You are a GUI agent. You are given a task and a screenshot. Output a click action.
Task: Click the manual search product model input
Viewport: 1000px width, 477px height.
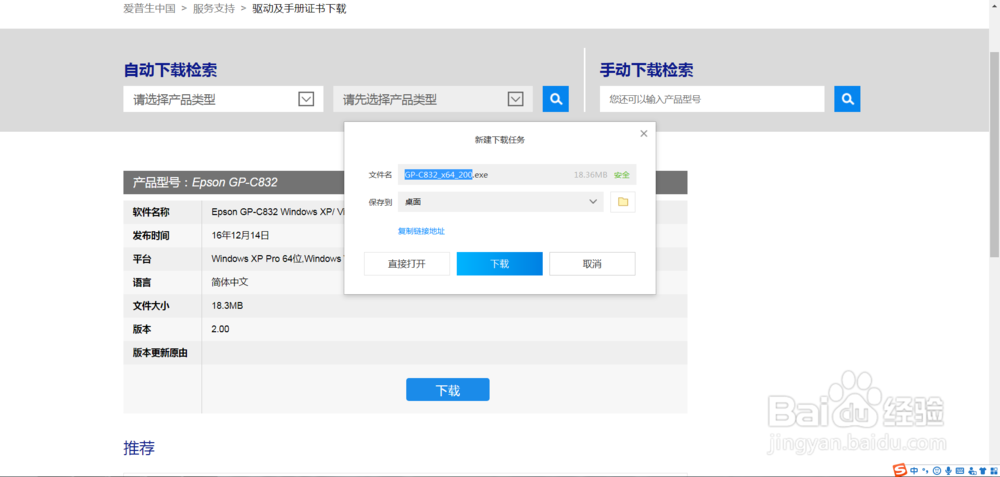712,99
